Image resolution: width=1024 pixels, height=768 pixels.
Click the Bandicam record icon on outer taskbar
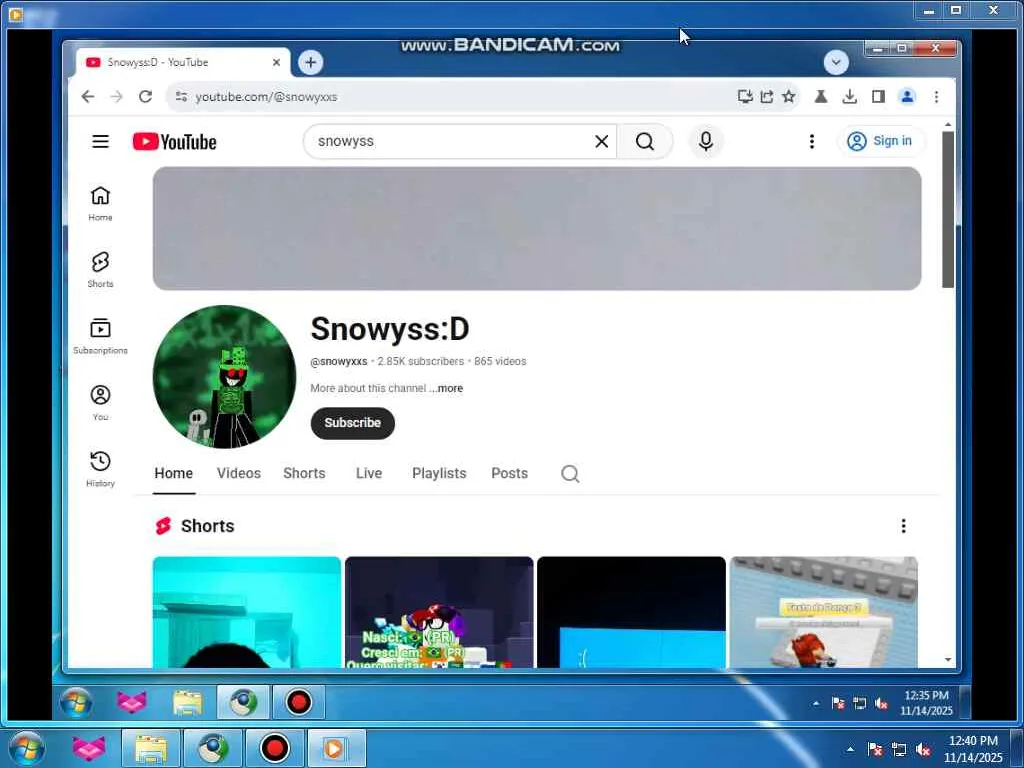274,748
